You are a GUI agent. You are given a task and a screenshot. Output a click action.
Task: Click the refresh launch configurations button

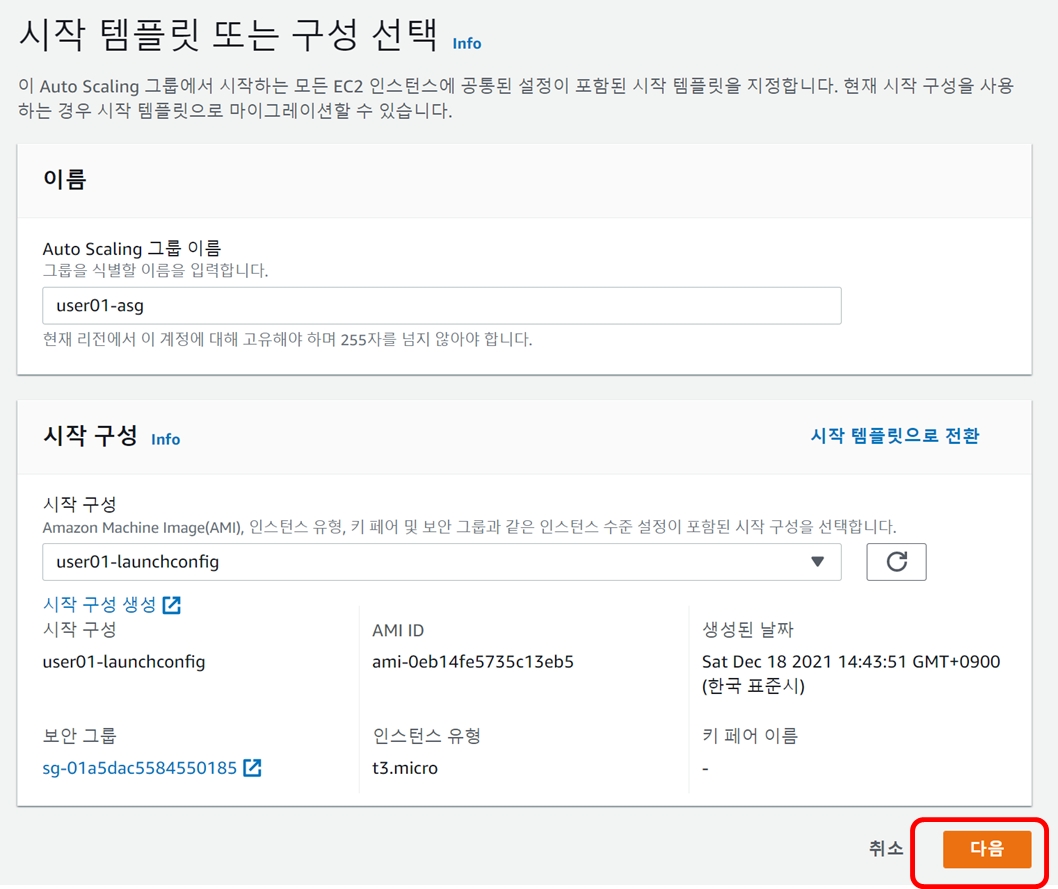(896, 562)
